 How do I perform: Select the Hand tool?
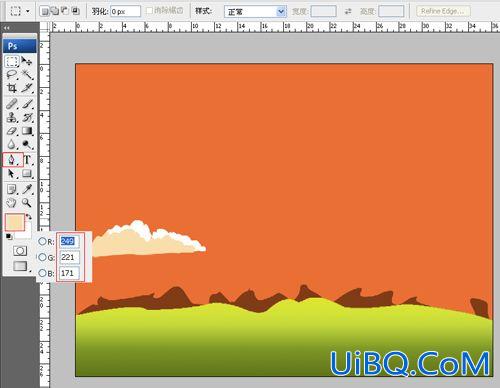pyautogui.click(x=12, y=203)
